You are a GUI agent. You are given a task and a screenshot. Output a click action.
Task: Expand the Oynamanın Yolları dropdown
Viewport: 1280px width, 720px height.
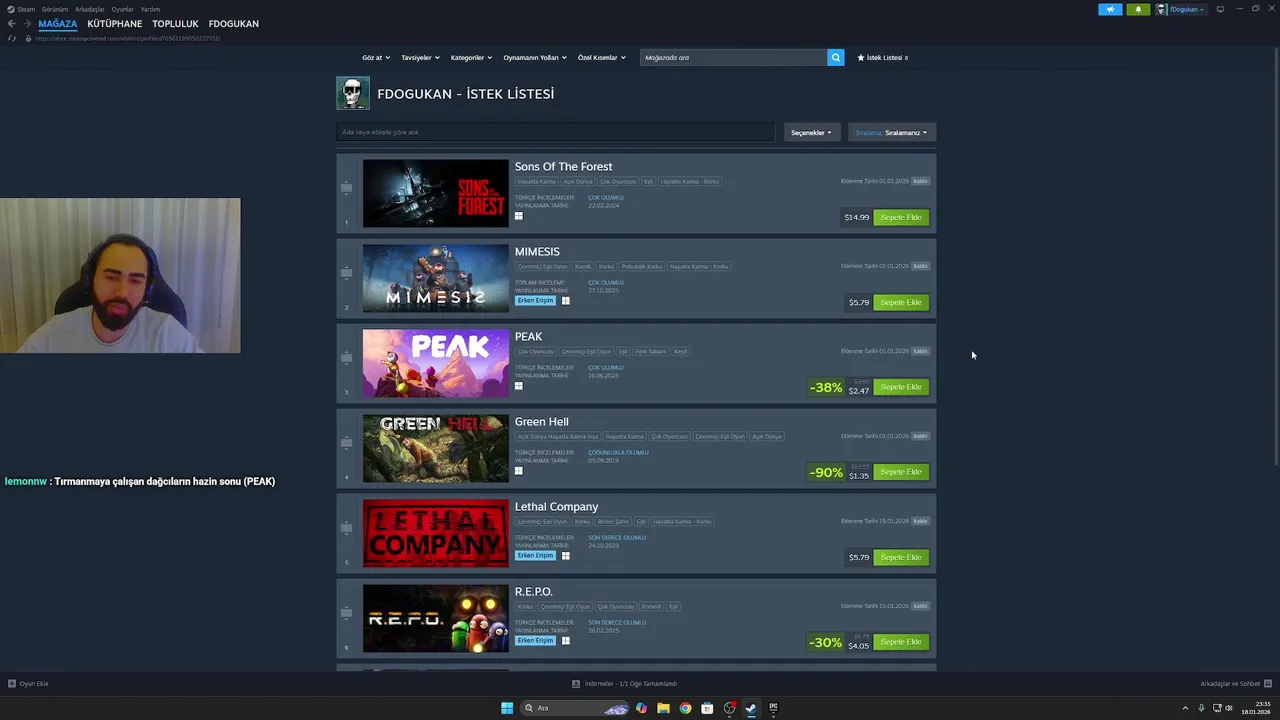[x=535, y=57]
